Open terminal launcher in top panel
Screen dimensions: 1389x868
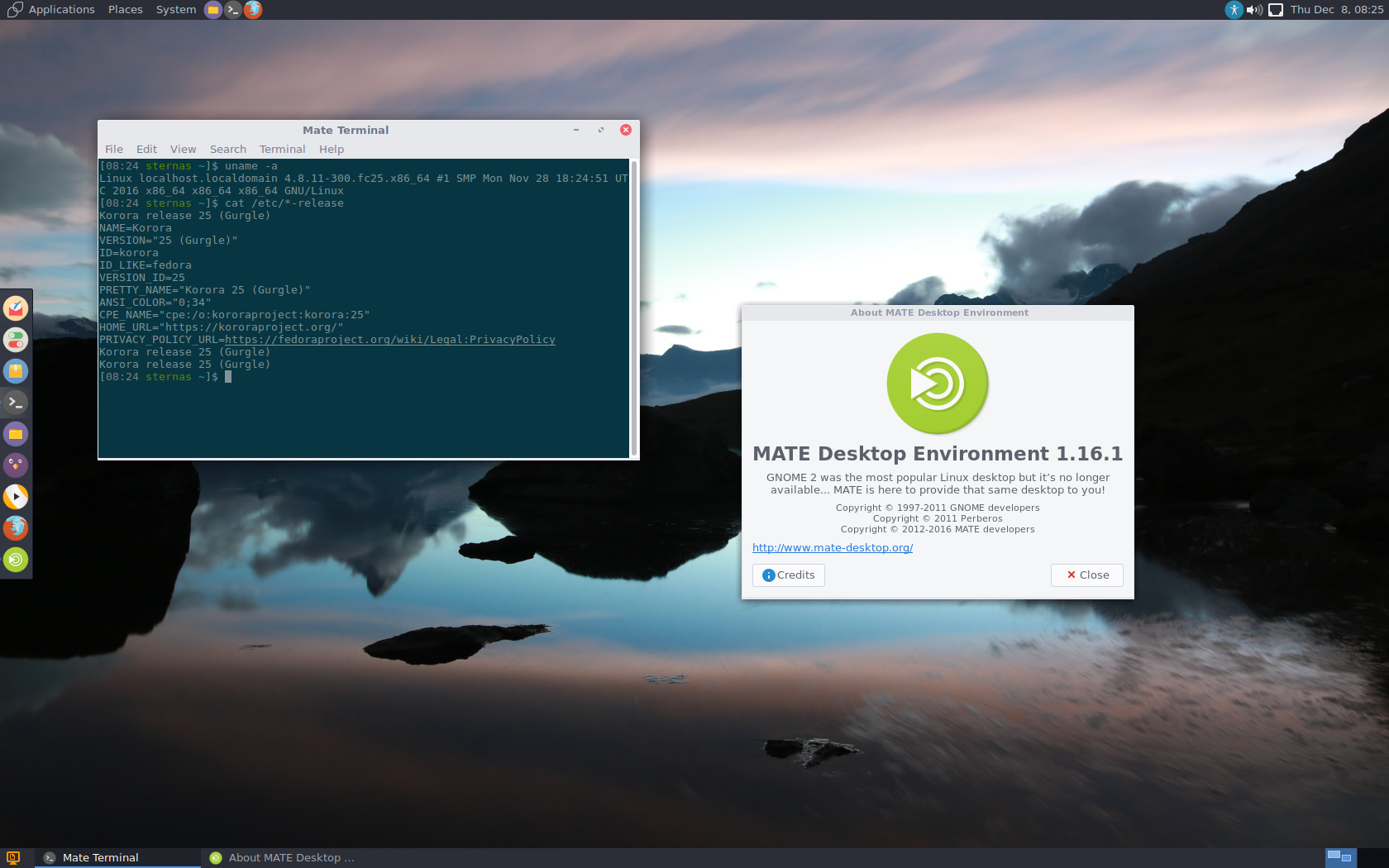(x=233, y=10)
